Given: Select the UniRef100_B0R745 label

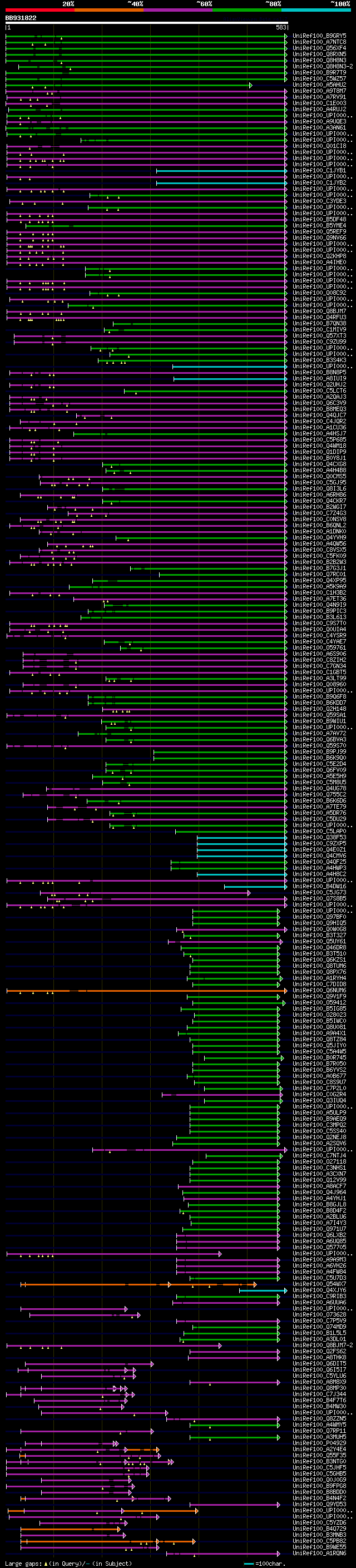Looking at the screenshot, I should point(319,1058).
